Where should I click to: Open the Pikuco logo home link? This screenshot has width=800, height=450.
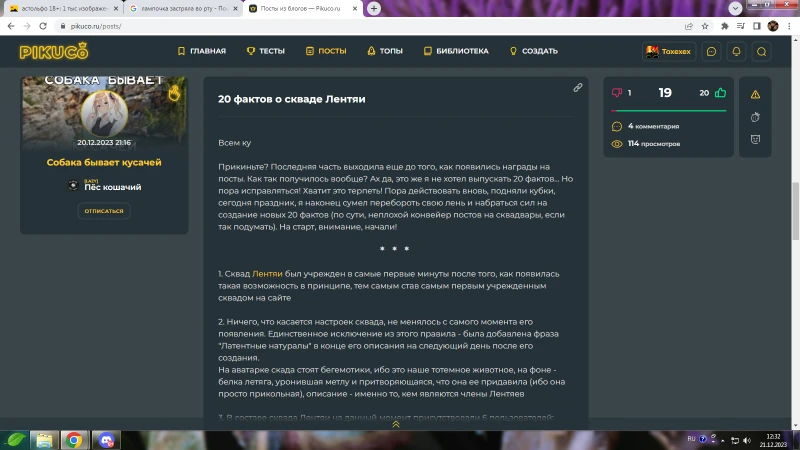point(54,51)
